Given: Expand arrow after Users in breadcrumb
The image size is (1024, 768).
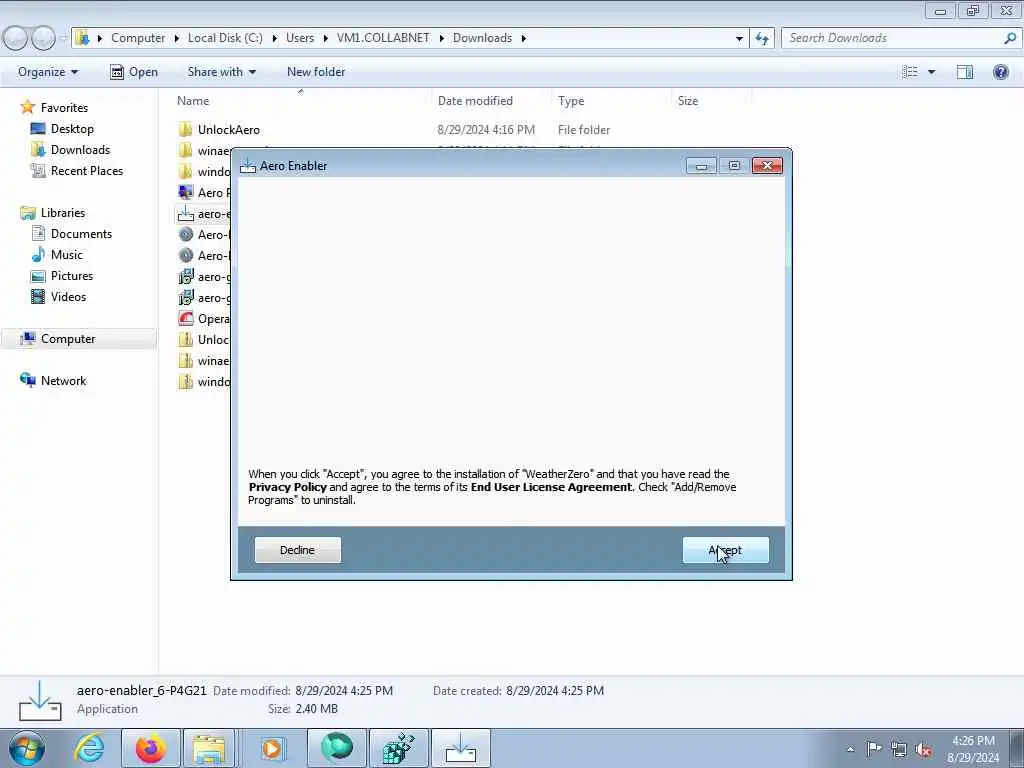Looking at the screenshot, I should tap(325, 38).
